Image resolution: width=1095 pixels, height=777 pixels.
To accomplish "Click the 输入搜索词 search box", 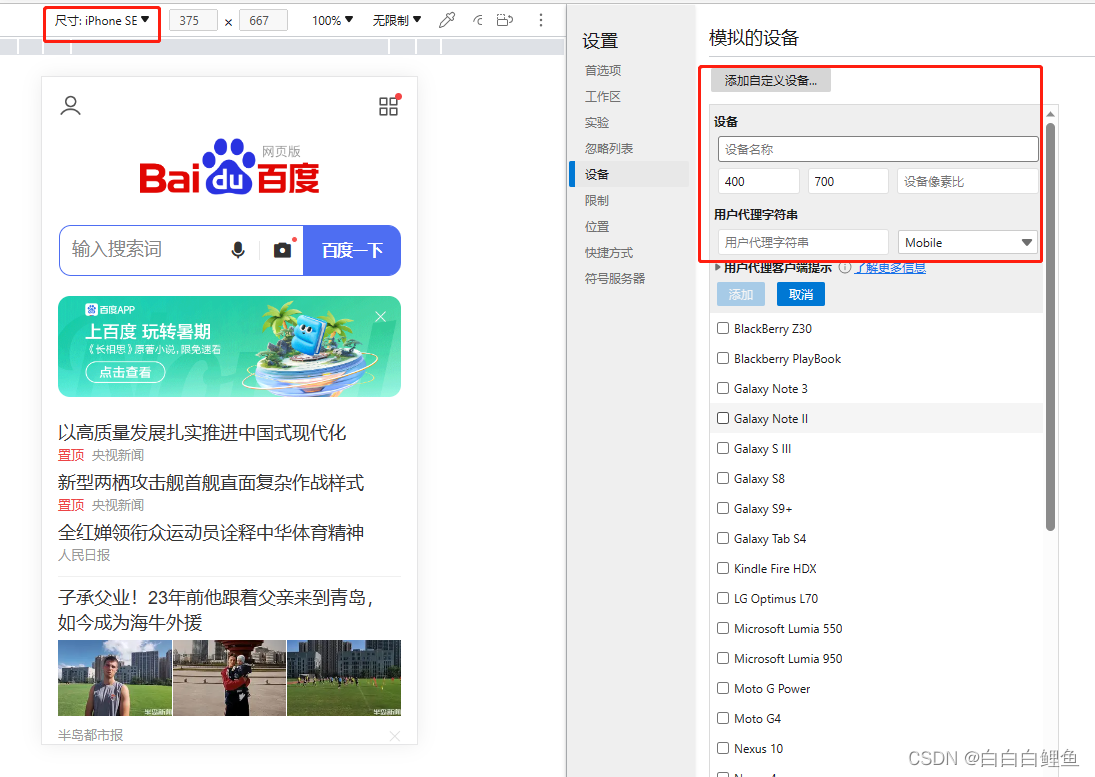I will pos(143,250).
